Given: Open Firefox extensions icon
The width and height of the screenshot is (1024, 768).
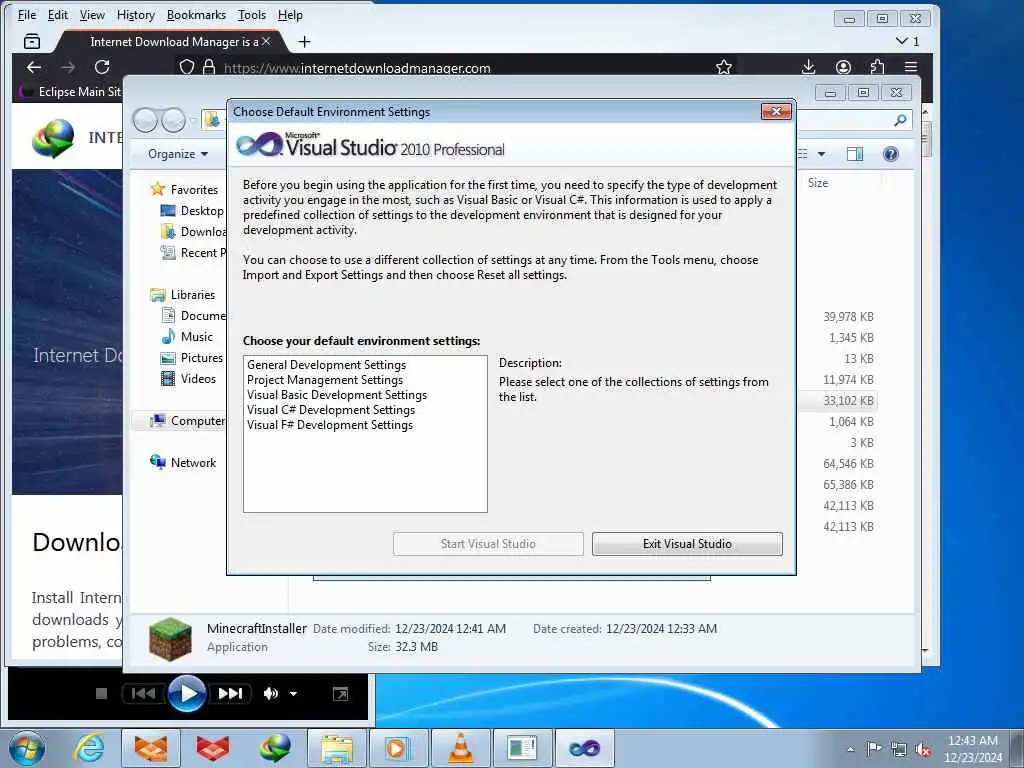Looking at the screenshot, I should click(x=877, y=67).
